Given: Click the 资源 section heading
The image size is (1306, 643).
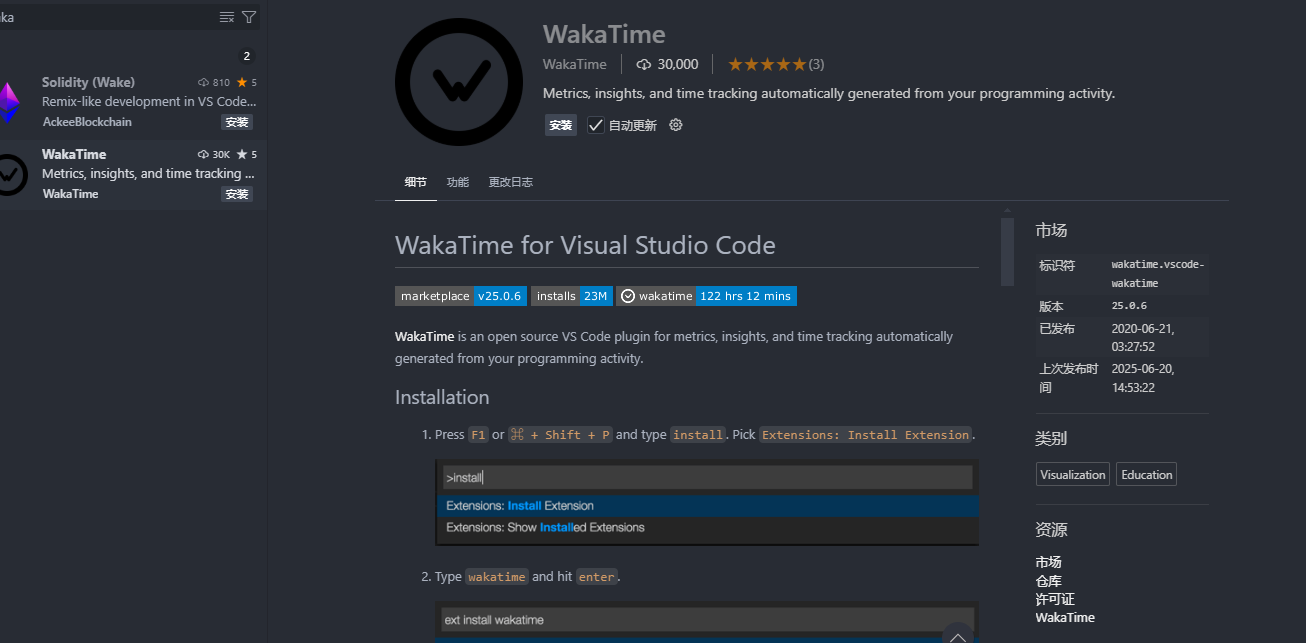Looking at the screenshot, I should 1051,530.
